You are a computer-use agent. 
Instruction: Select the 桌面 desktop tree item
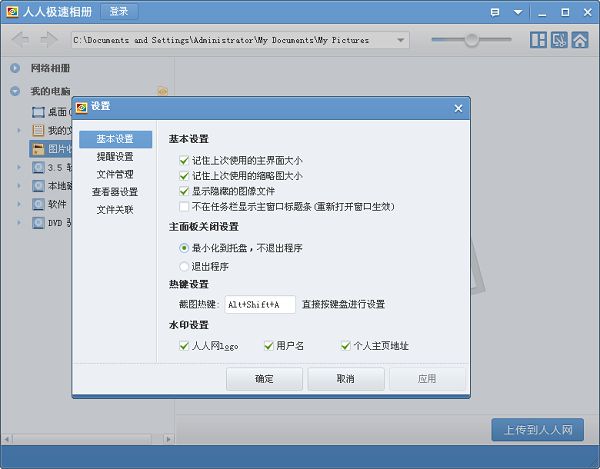pos(50,112)
